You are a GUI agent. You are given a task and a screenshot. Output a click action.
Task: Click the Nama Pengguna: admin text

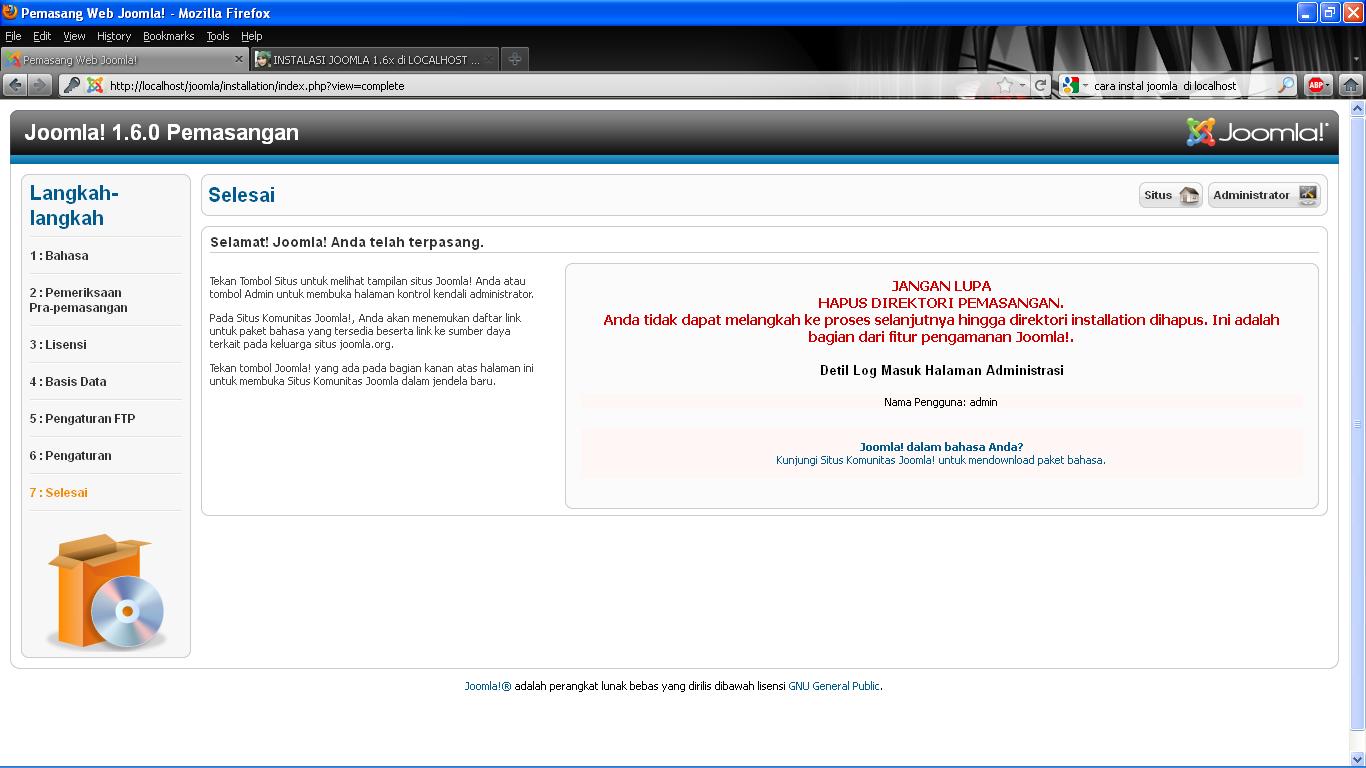point(940,402)
